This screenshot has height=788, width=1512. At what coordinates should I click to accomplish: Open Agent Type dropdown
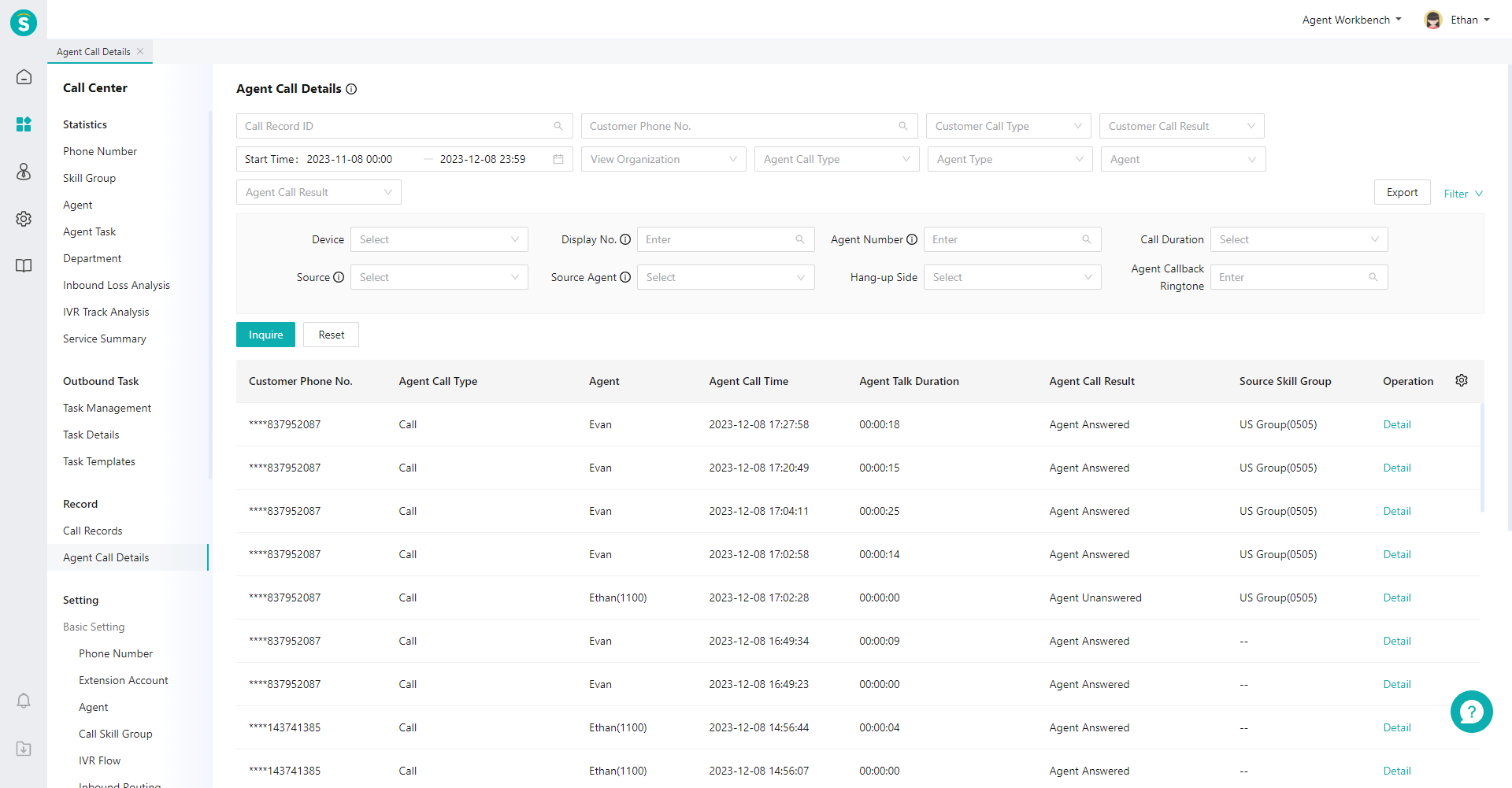coord(1010,159)
